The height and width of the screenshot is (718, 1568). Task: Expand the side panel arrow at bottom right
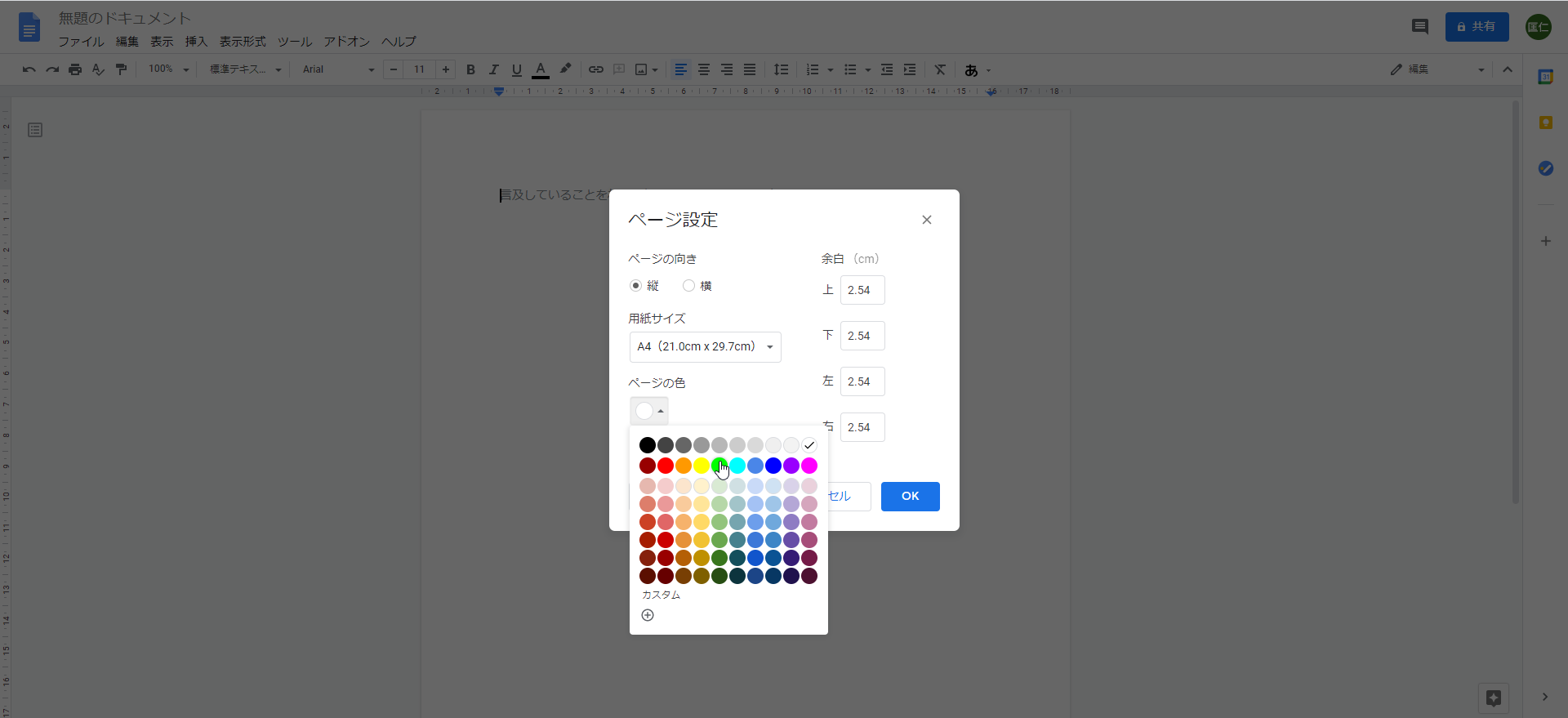1545,697
